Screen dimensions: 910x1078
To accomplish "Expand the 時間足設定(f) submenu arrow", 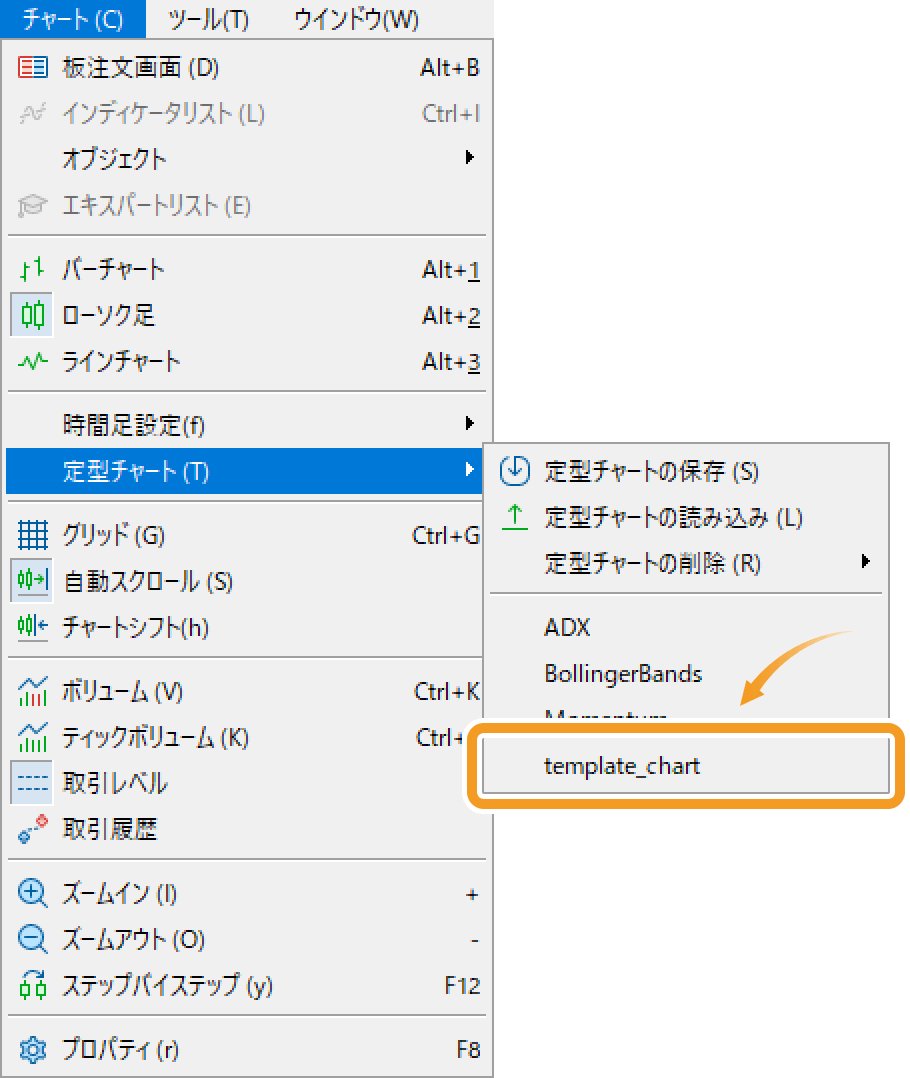I will coord(469,423).
